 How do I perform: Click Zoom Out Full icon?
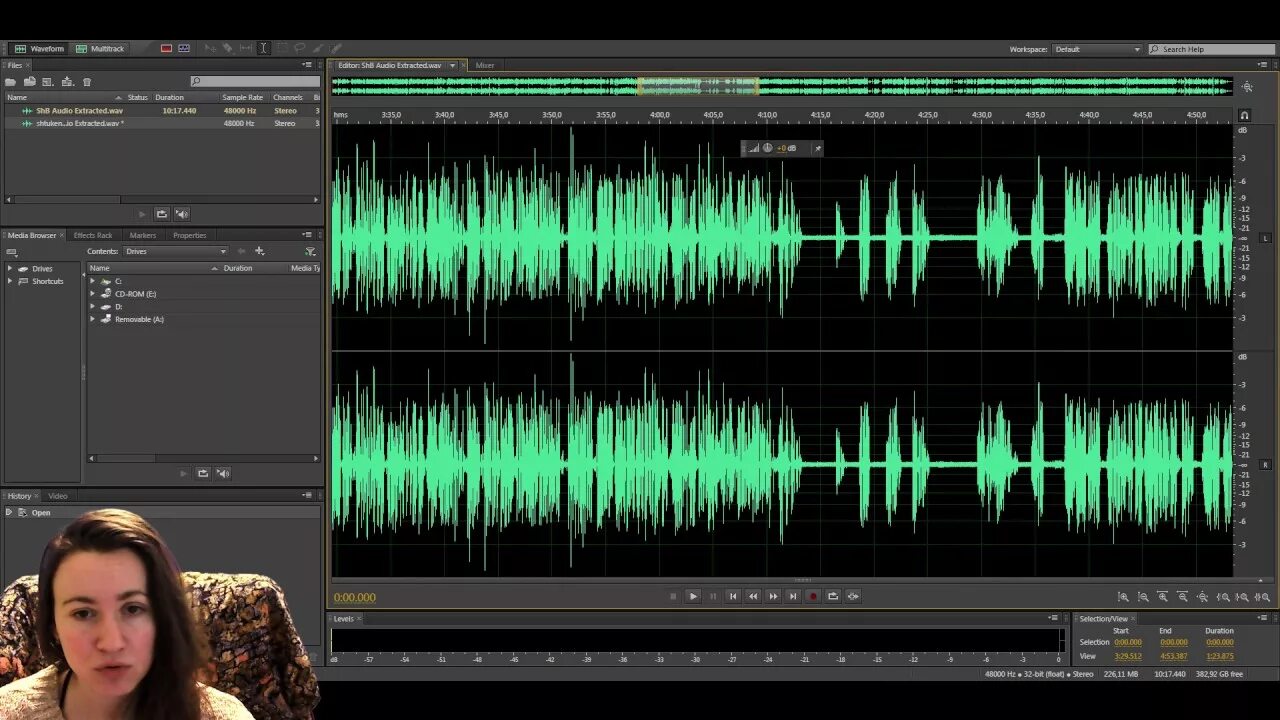(1203, 597)
